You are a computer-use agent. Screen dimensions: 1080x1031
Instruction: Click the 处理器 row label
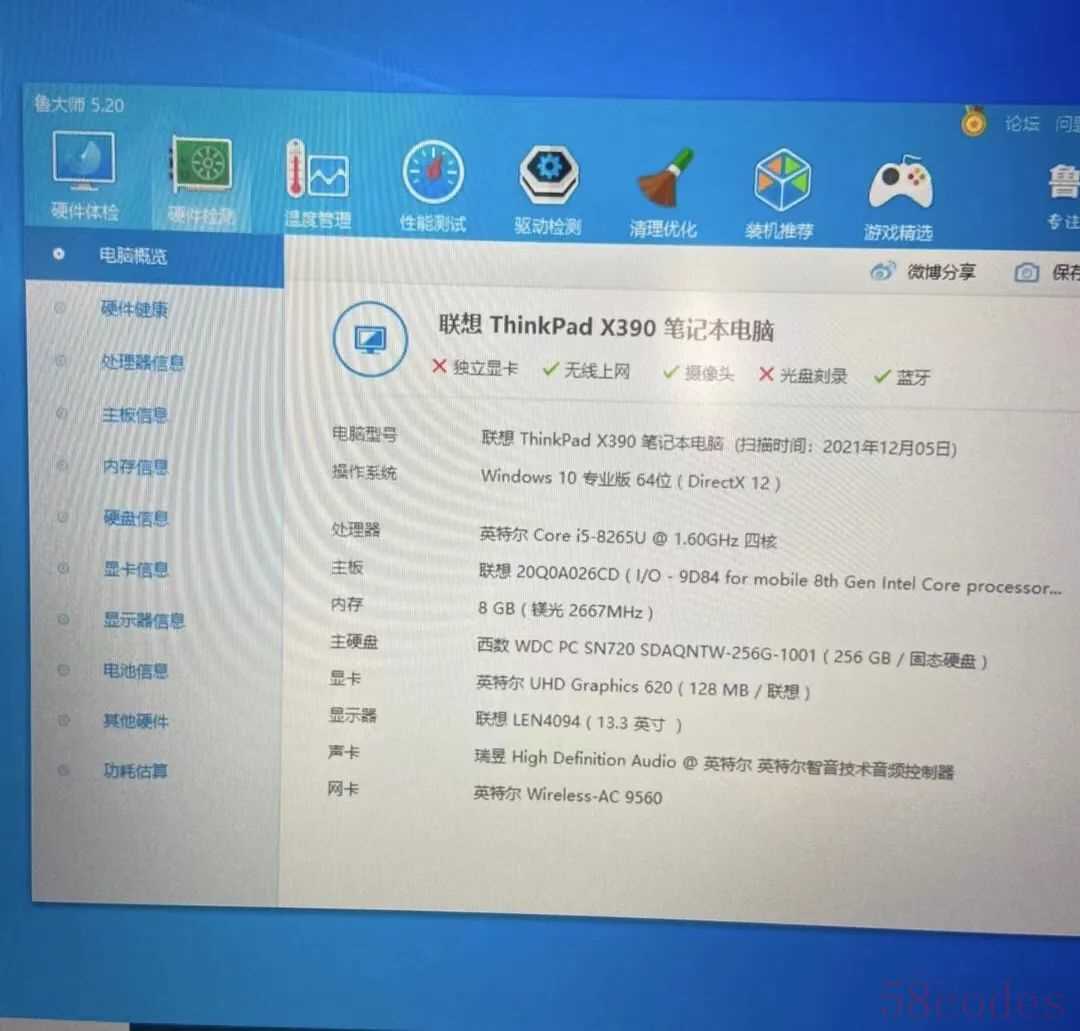pos(355,530)
